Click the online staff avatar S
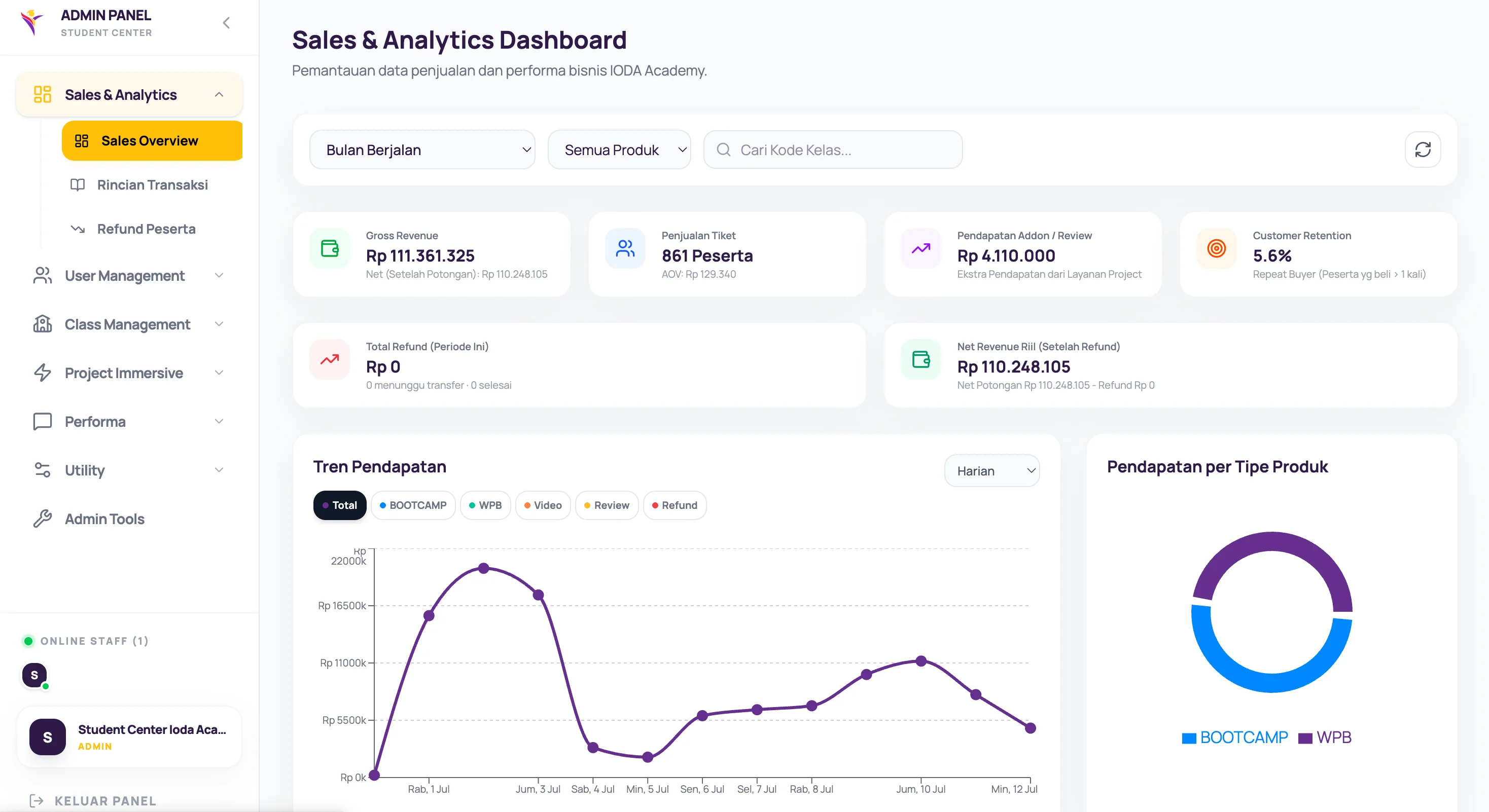 pyautogui.click(x=34, y=675)
